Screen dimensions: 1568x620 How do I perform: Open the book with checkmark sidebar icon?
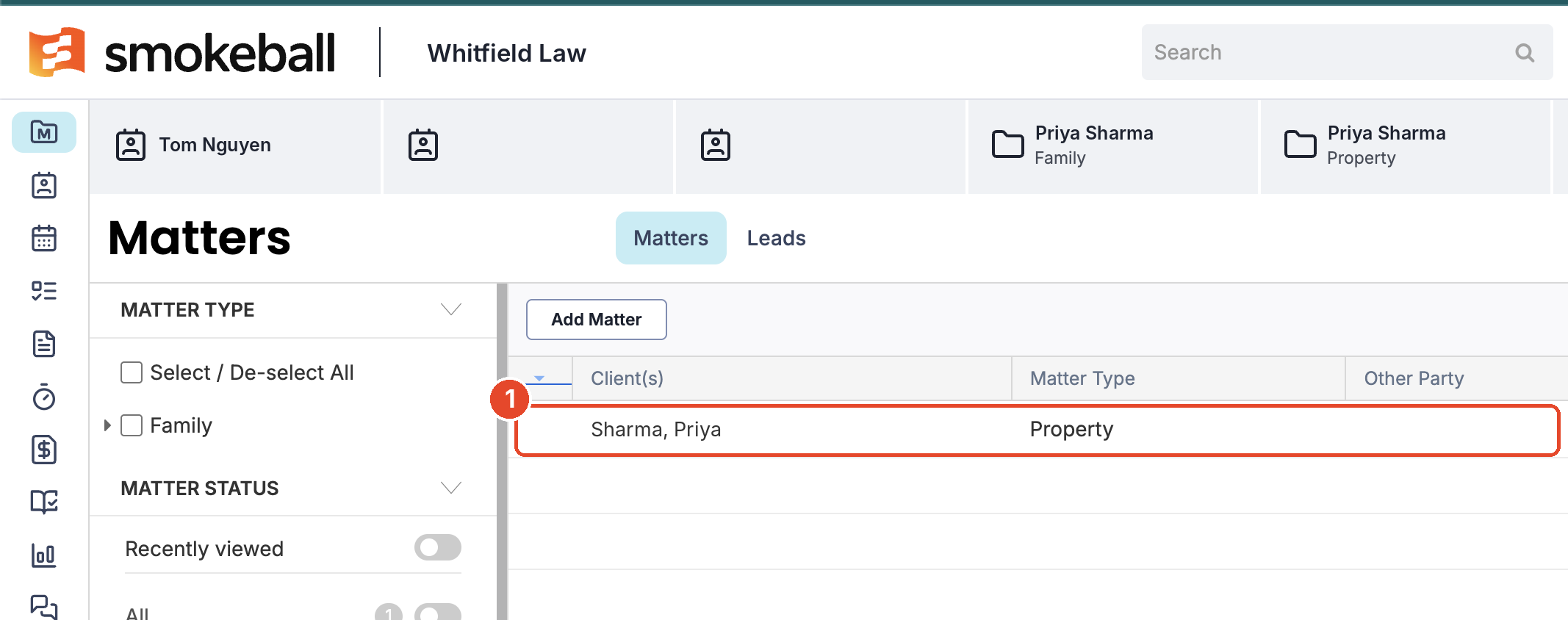(44, 502)
